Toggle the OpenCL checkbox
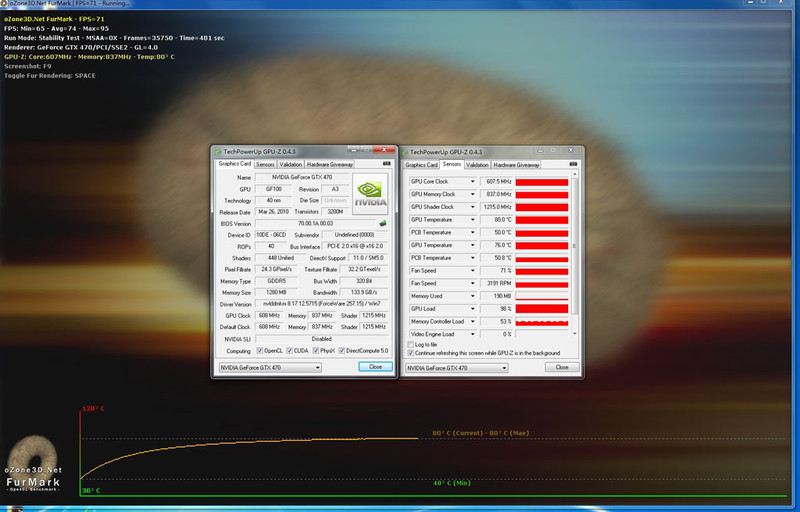Viewport: 800px width, 512px height. 260,351
